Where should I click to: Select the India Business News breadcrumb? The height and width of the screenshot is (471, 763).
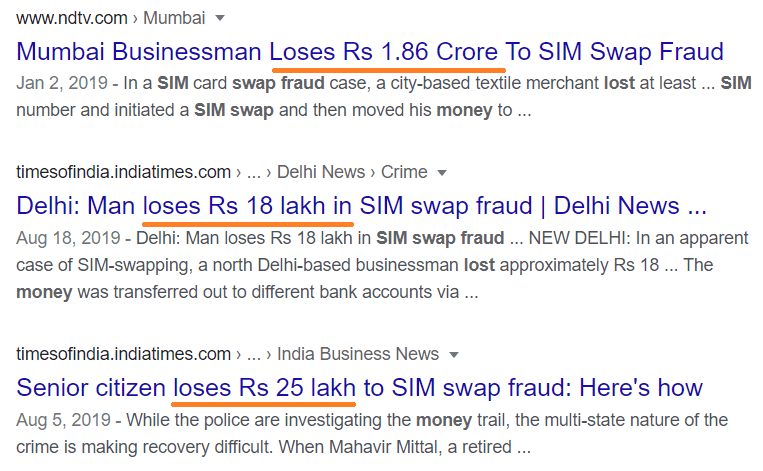point(358,354)
